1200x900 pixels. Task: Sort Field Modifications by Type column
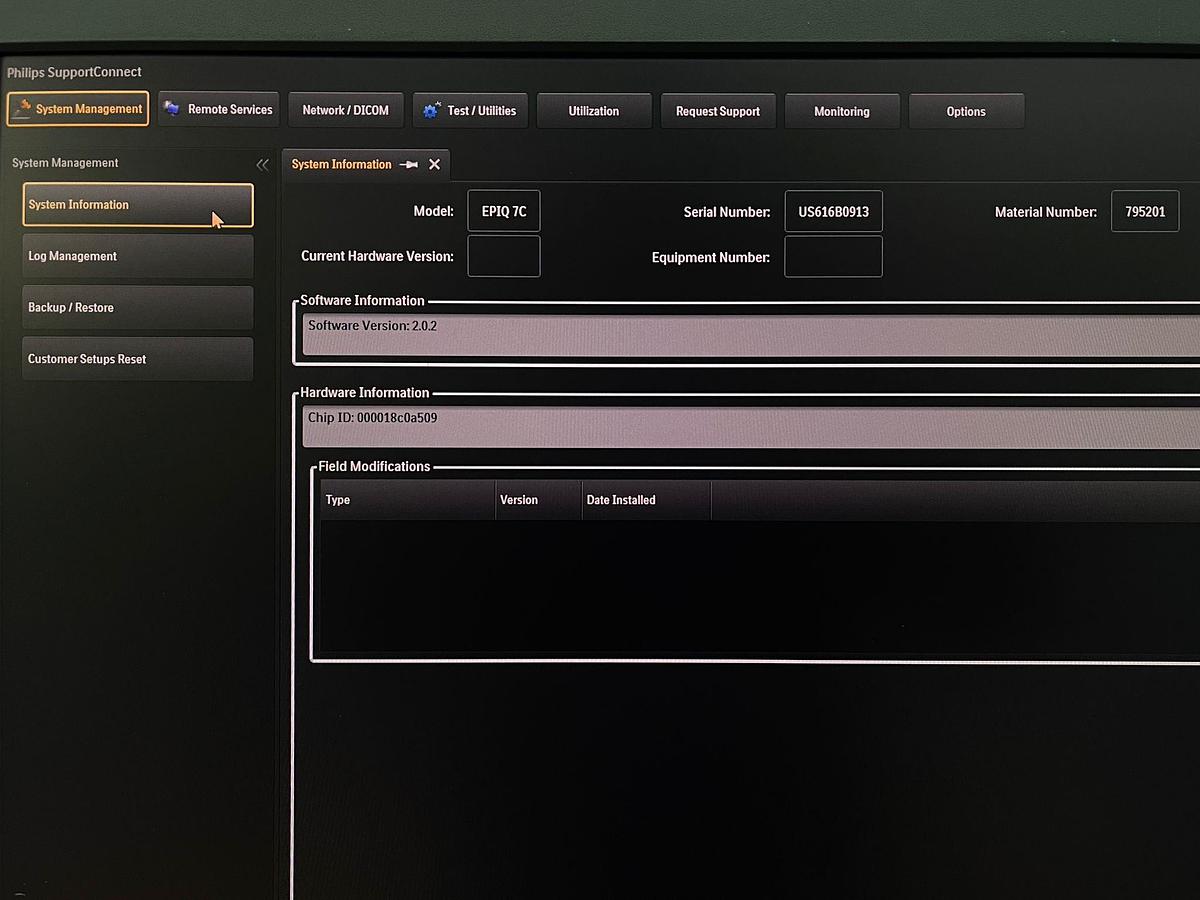pyautogui.click(x=408, y=500)
